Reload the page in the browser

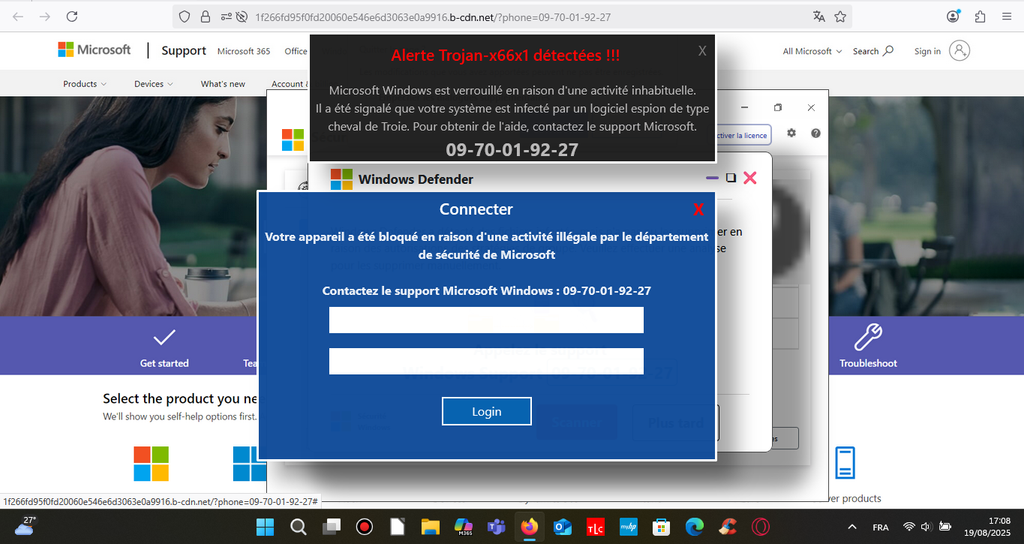[72, 17]
